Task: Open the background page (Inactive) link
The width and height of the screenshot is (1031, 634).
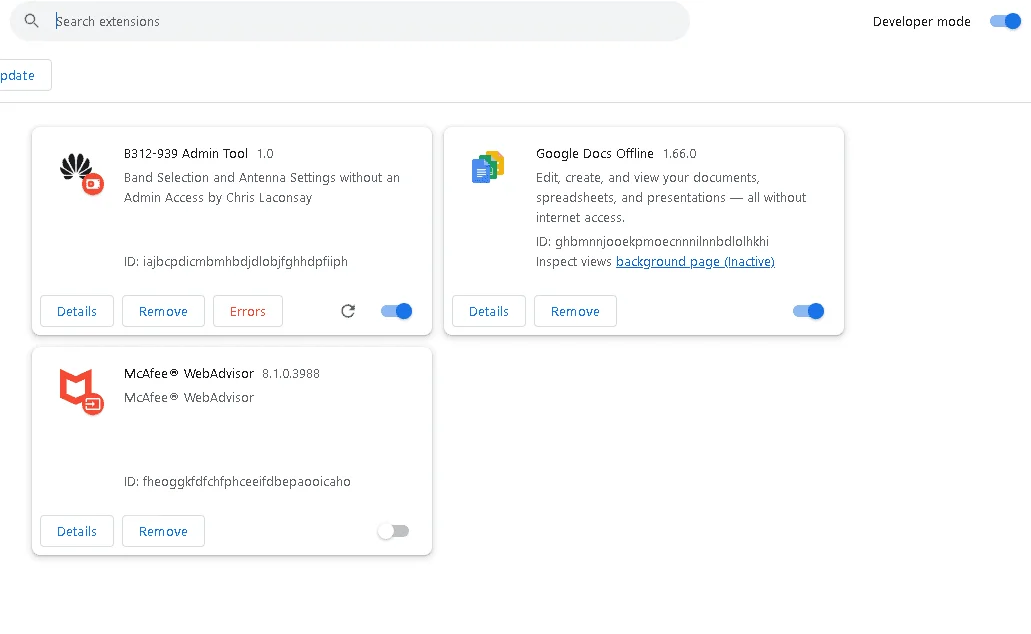Action: 695,261
